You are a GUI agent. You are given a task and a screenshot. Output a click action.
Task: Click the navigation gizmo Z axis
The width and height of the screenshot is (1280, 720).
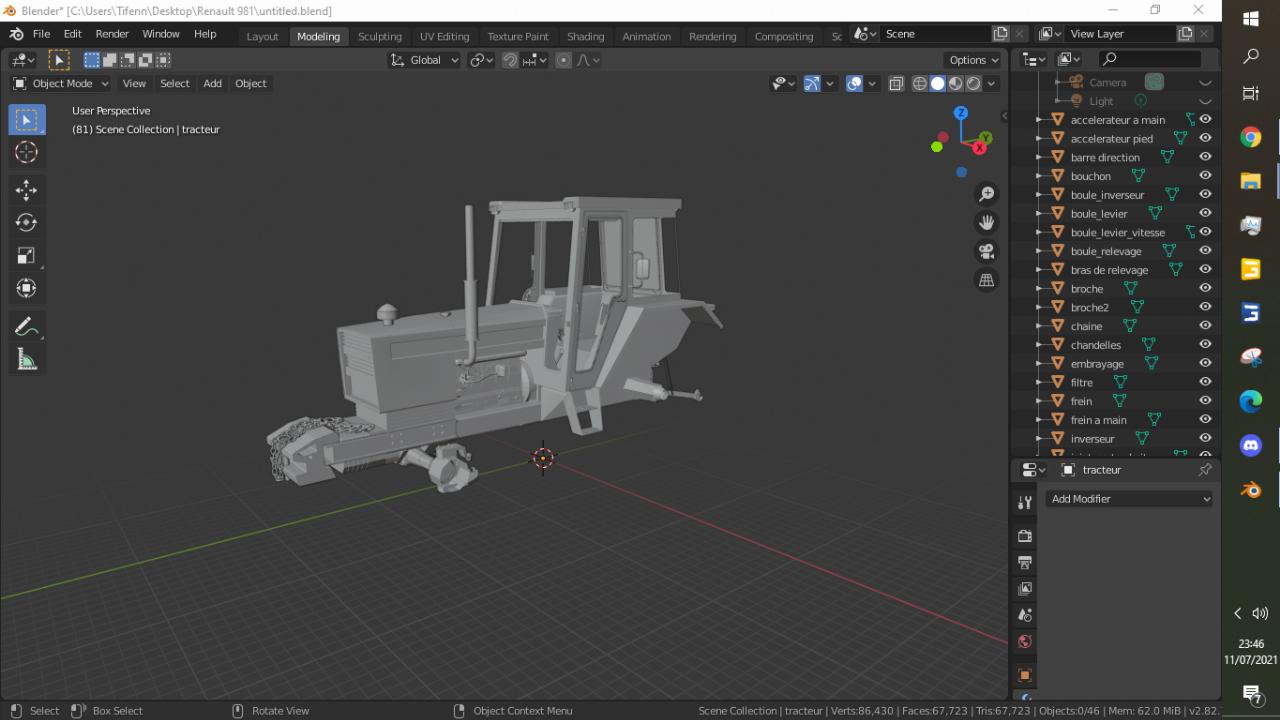(x=961, y=113)
